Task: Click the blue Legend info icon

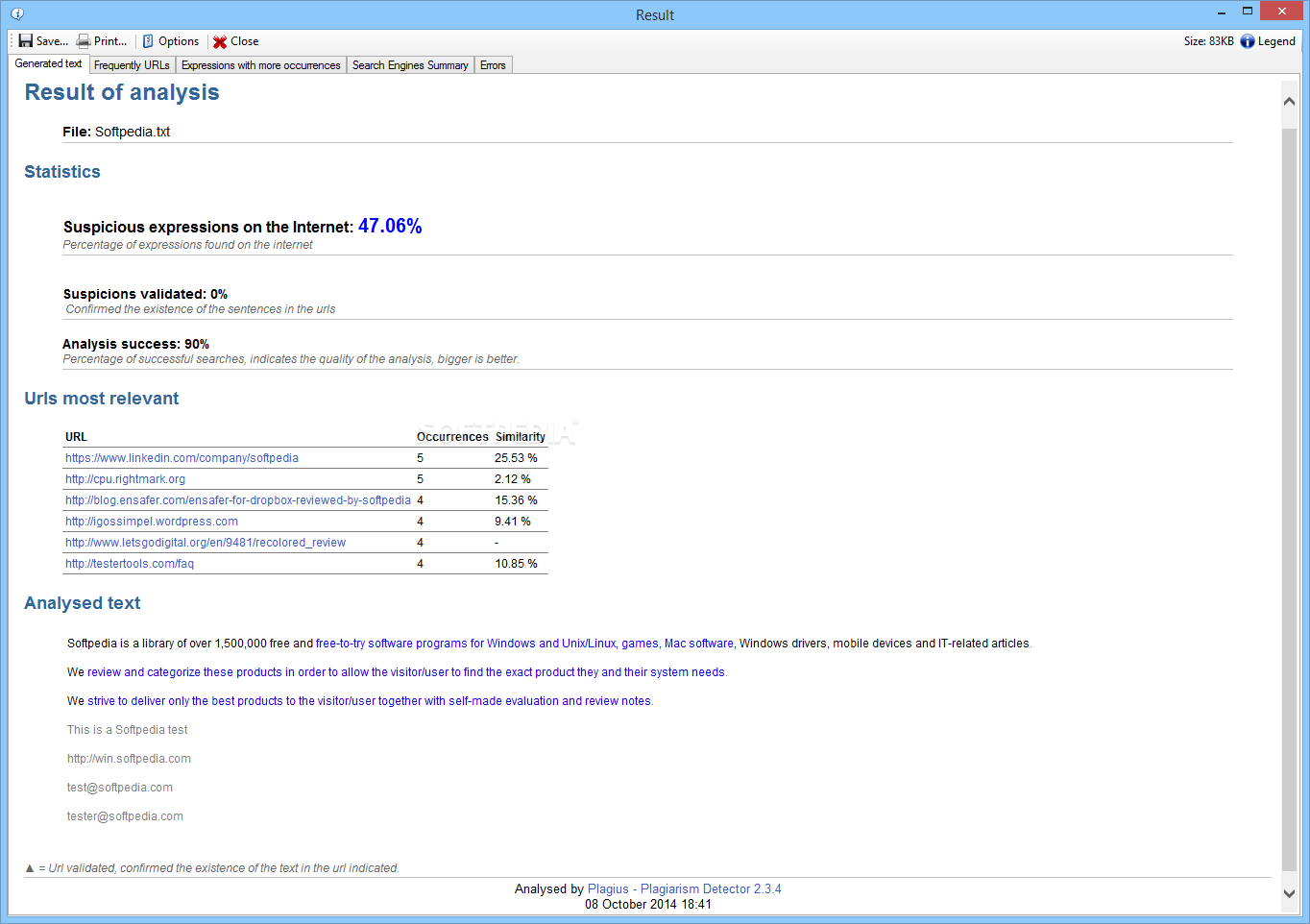Action: (1248, 41)
